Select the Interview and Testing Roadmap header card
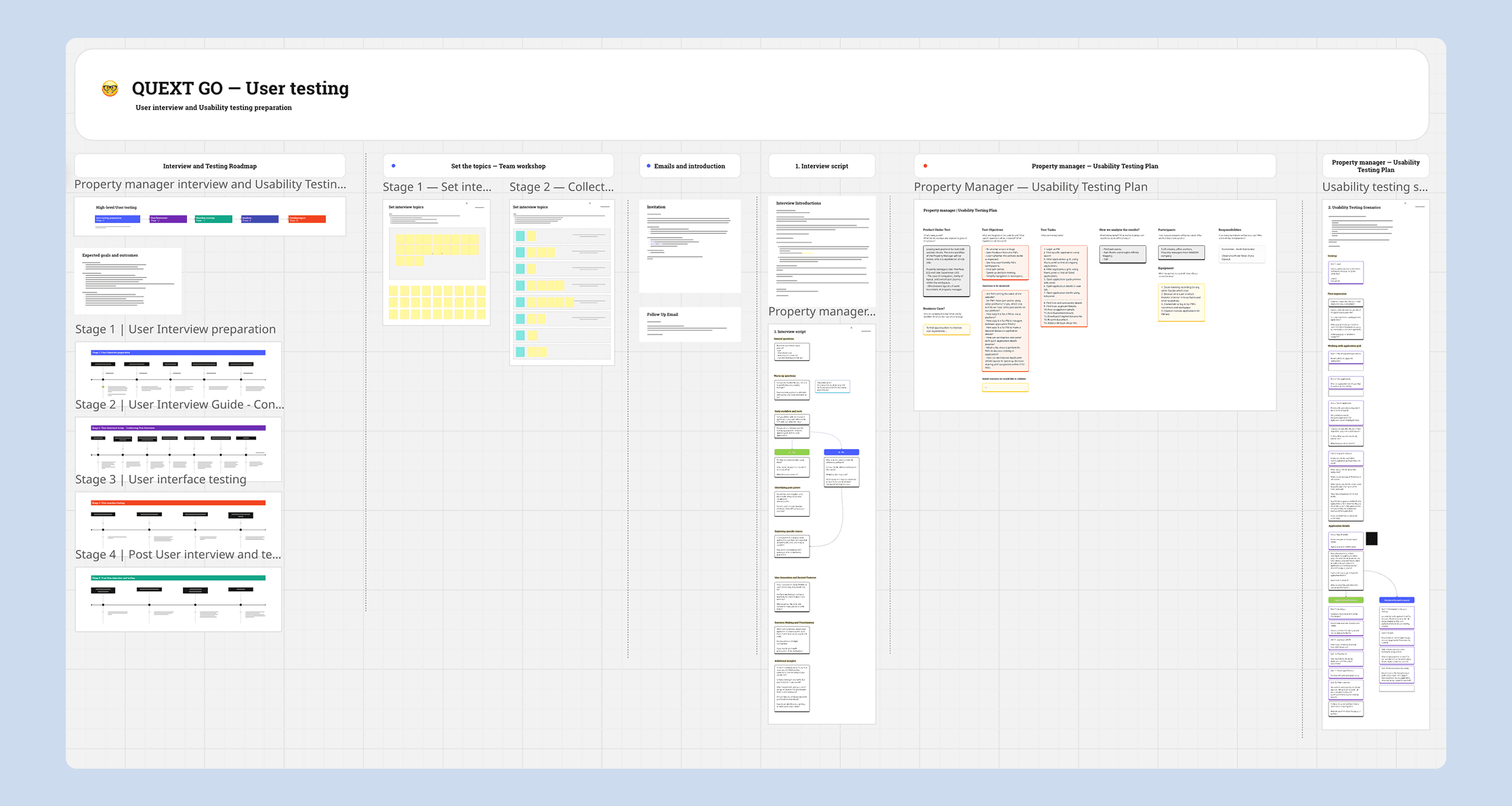The image size is (1512, 806). click(209, 166)
